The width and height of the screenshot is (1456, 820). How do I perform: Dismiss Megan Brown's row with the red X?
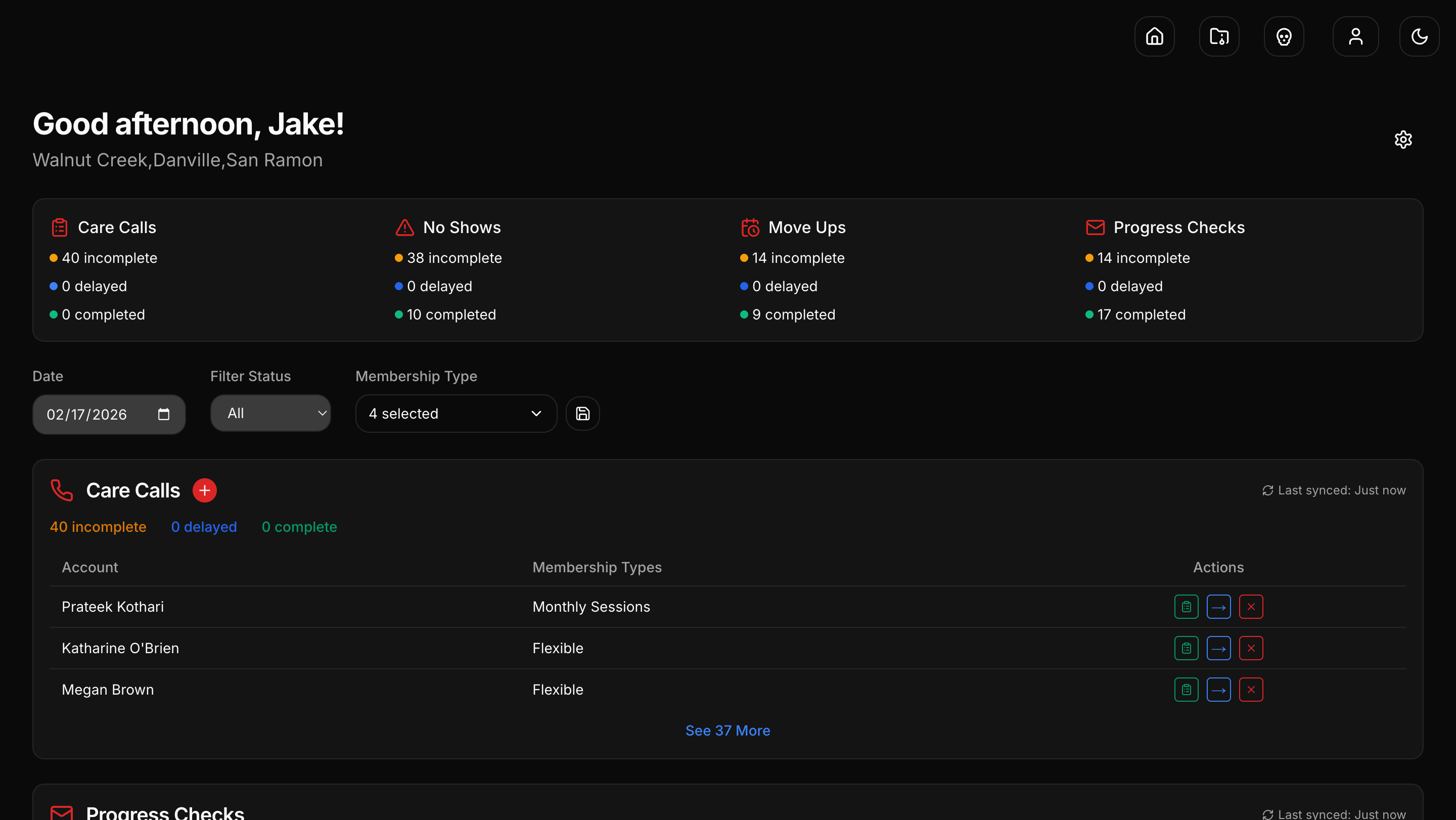(x=1251, y=690)
